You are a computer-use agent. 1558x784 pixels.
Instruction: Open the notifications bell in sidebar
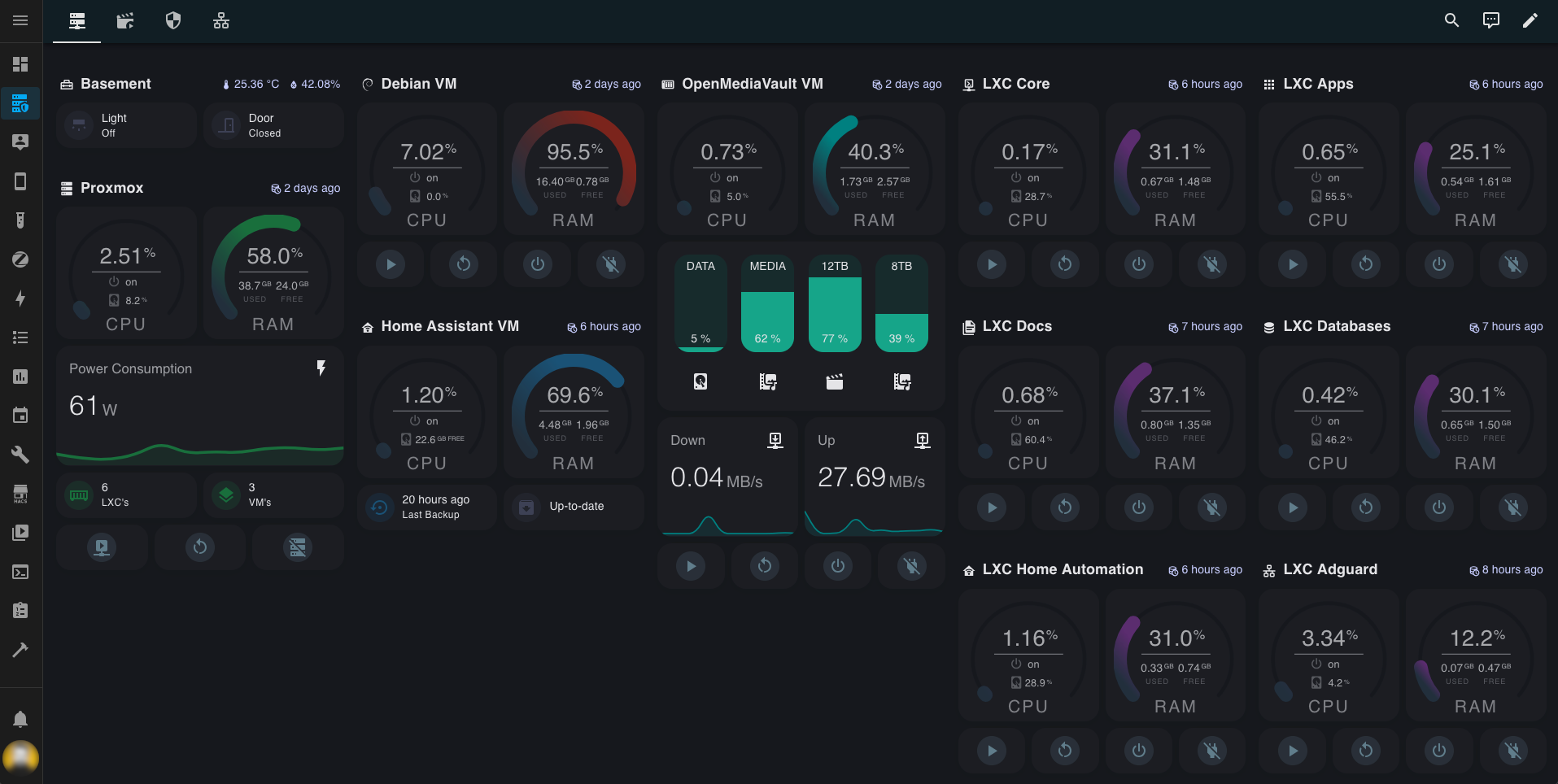pyautogui.click(x=20, y=719)
